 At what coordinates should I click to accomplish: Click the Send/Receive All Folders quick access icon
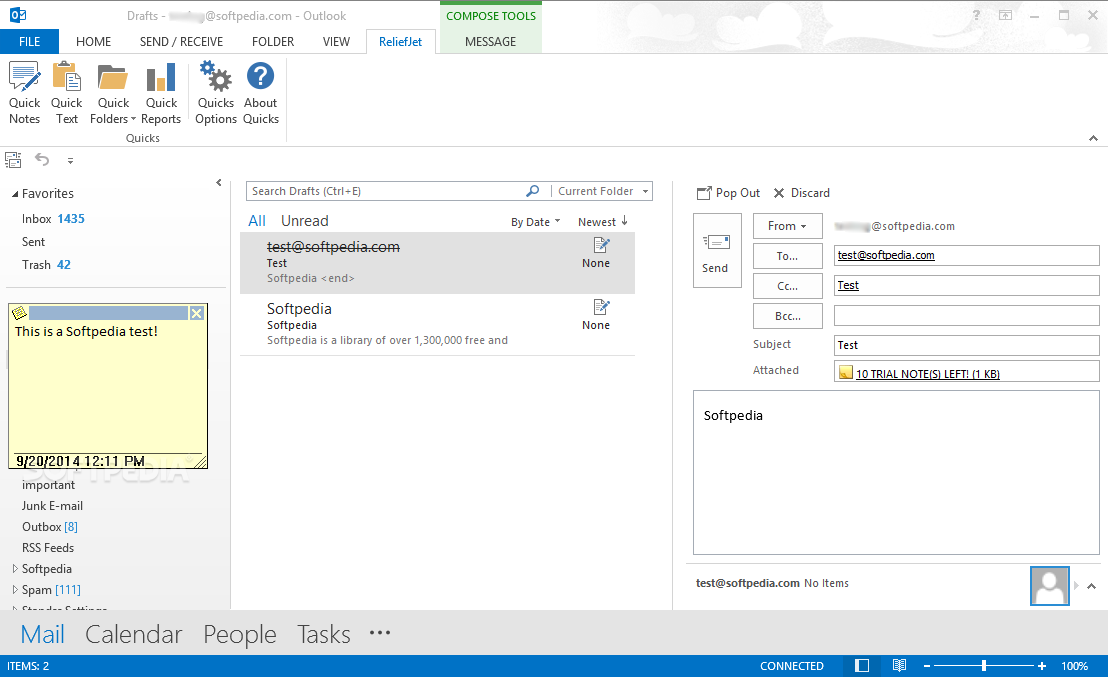click(x=13, y=160)
